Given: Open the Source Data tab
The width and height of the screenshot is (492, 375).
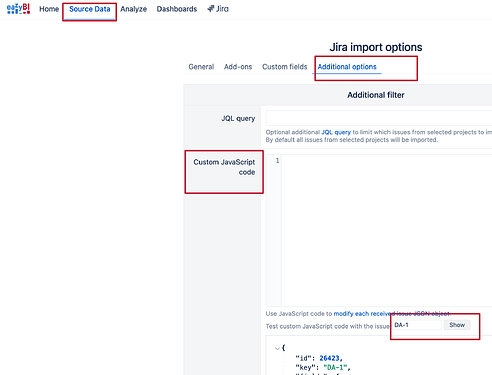Looking at the screenshot, I should click(90, 9).
